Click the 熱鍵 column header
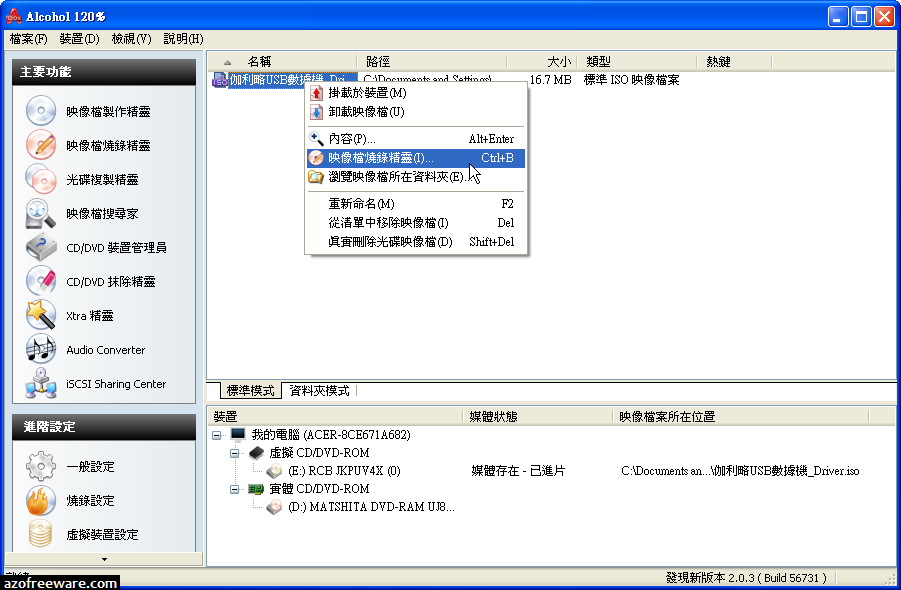Image resolution: width=901 pixels, height=590 pixels. (734, 61)
